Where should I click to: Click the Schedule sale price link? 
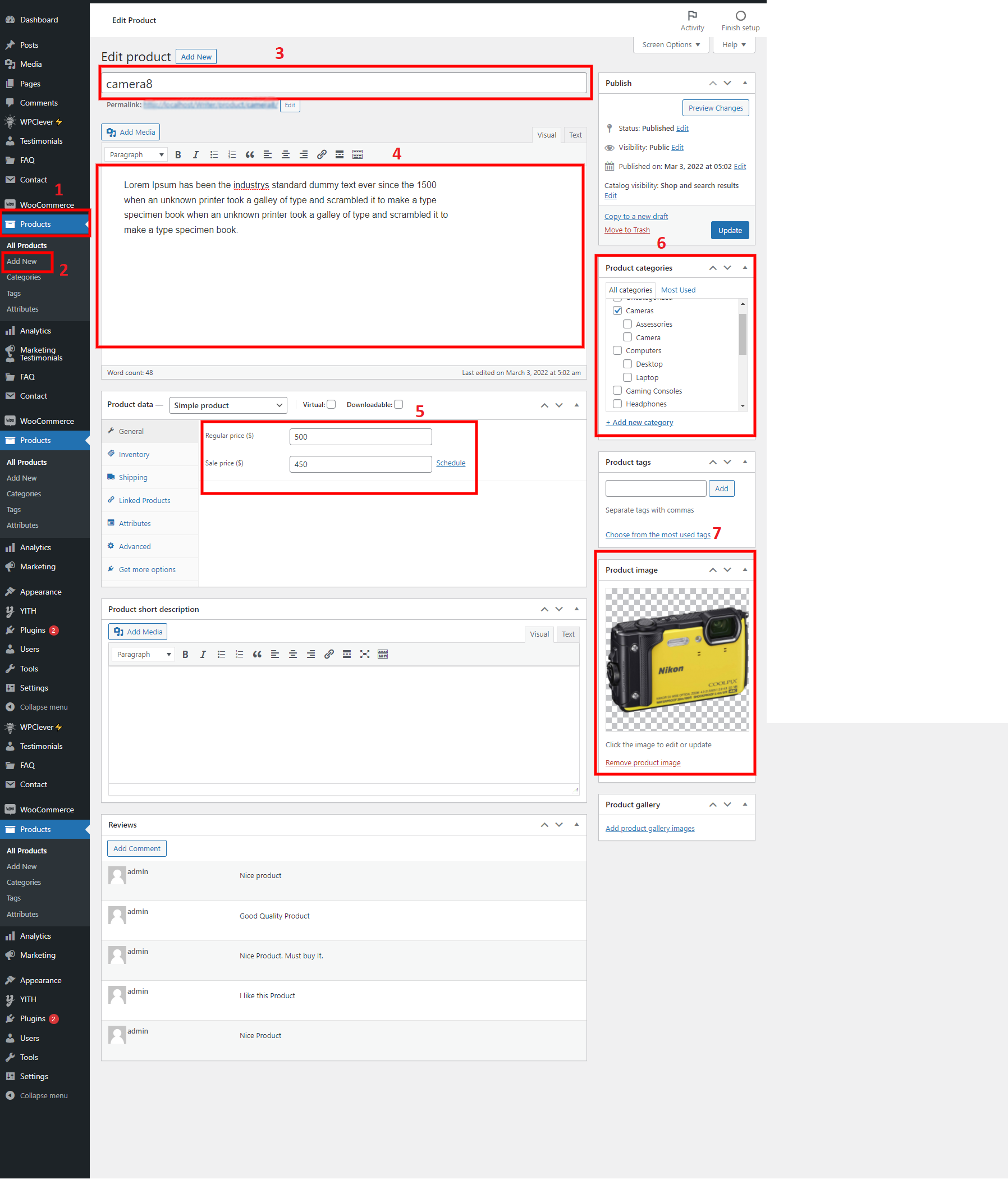(x=451, y=463)
